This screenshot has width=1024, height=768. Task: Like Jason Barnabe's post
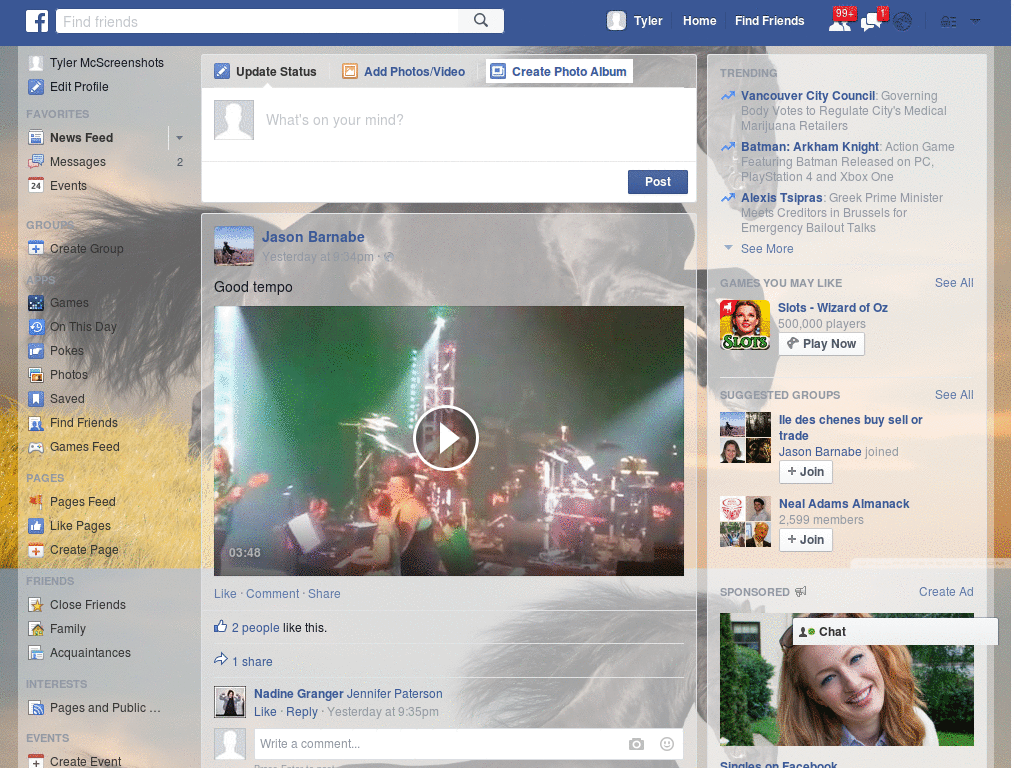click(x=225, y=594)
